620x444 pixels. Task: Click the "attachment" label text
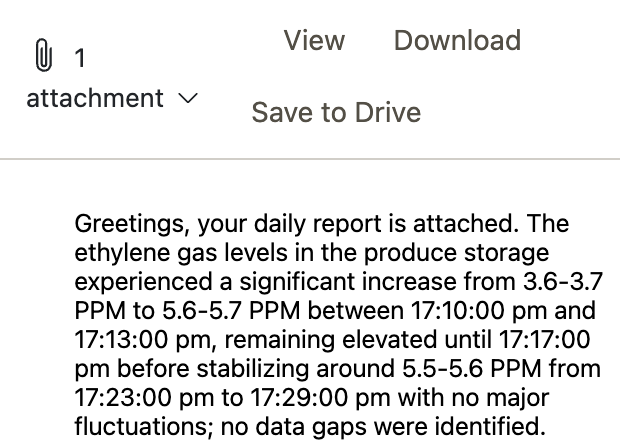pyautogui.click(x=95, y=98)
